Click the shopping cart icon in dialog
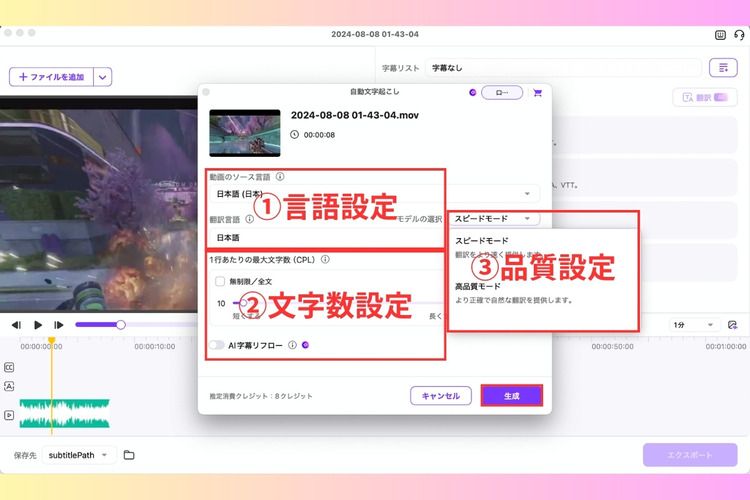This screenshot has width=750, height=500. (538, 93)
